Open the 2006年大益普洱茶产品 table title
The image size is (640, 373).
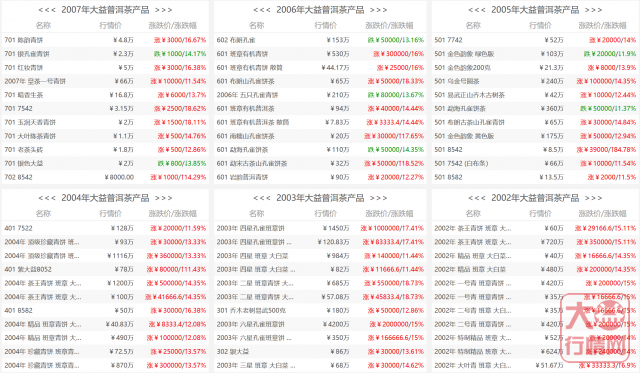(x=320, y=10)
